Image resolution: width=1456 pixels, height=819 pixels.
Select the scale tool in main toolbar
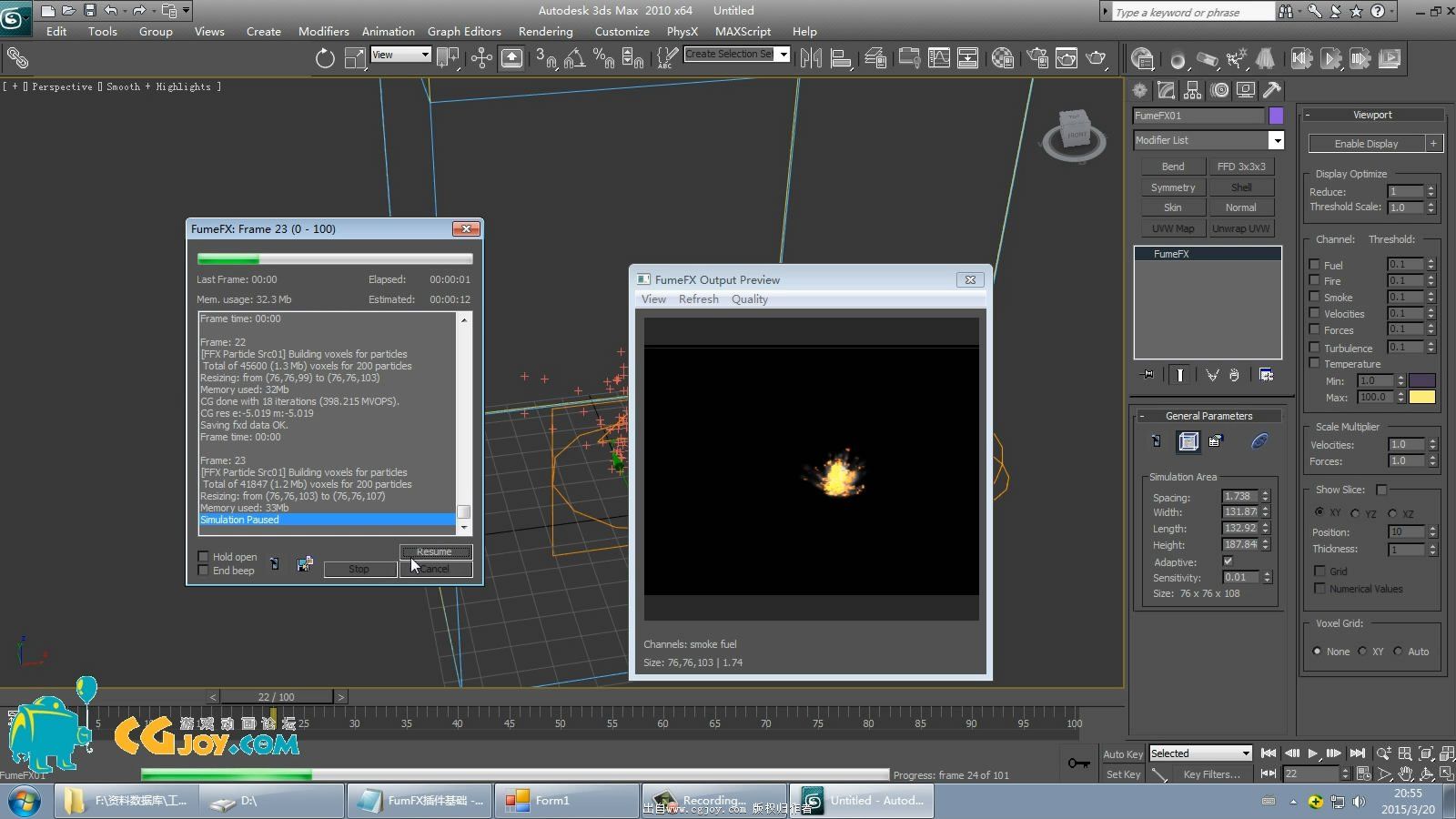(x=355, y=59)
